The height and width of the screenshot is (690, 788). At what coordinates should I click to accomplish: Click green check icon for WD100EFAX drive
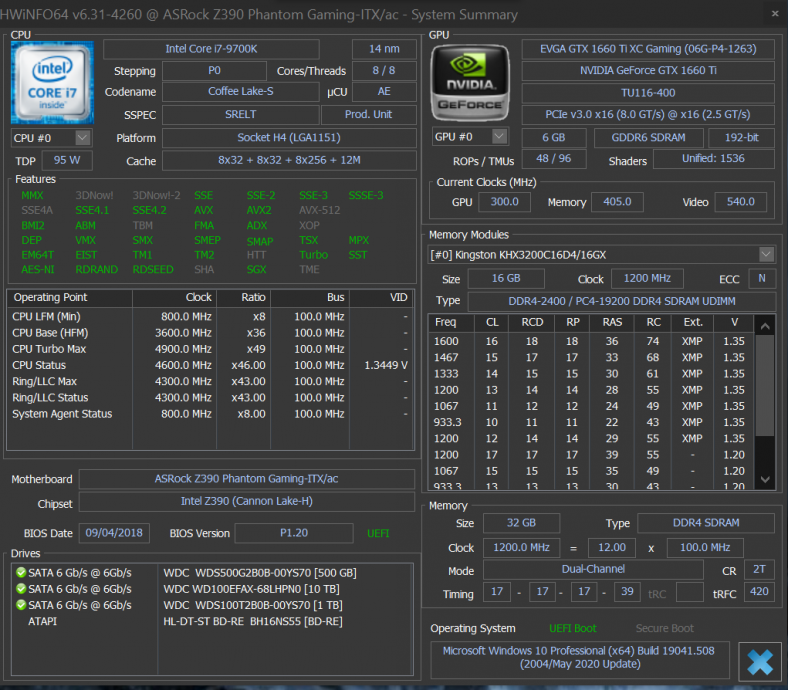pos(20,589)
